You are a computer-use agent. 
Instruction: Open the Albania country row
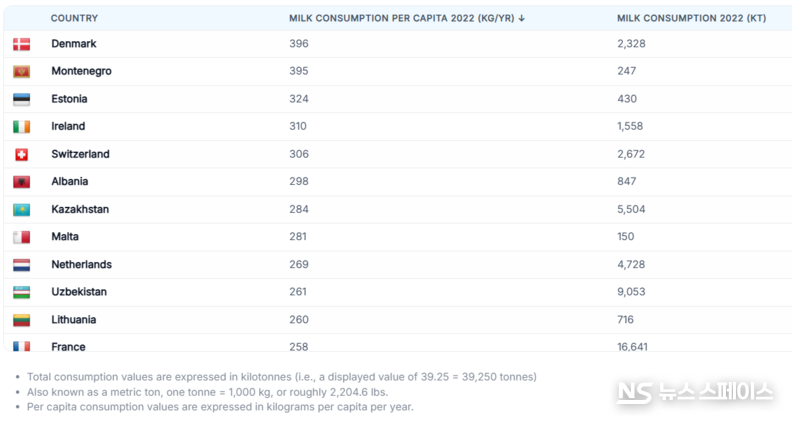(398, 181)
